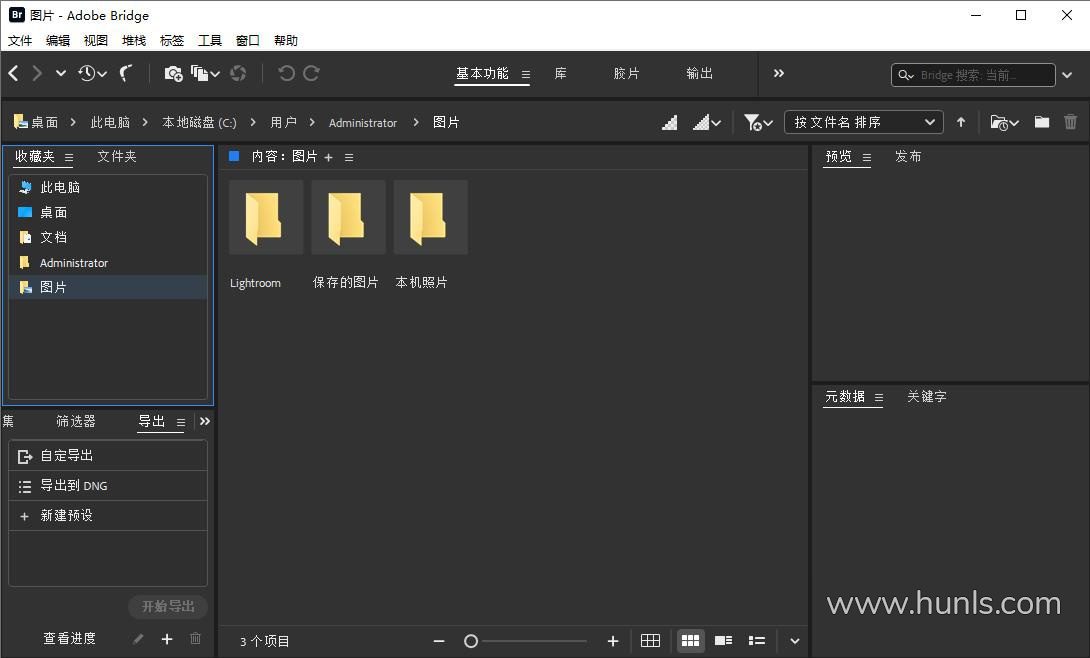Switch to 文件夹 panel tab
The height and width of the screenshot is (658, 1090).
(x=117, y=156)
